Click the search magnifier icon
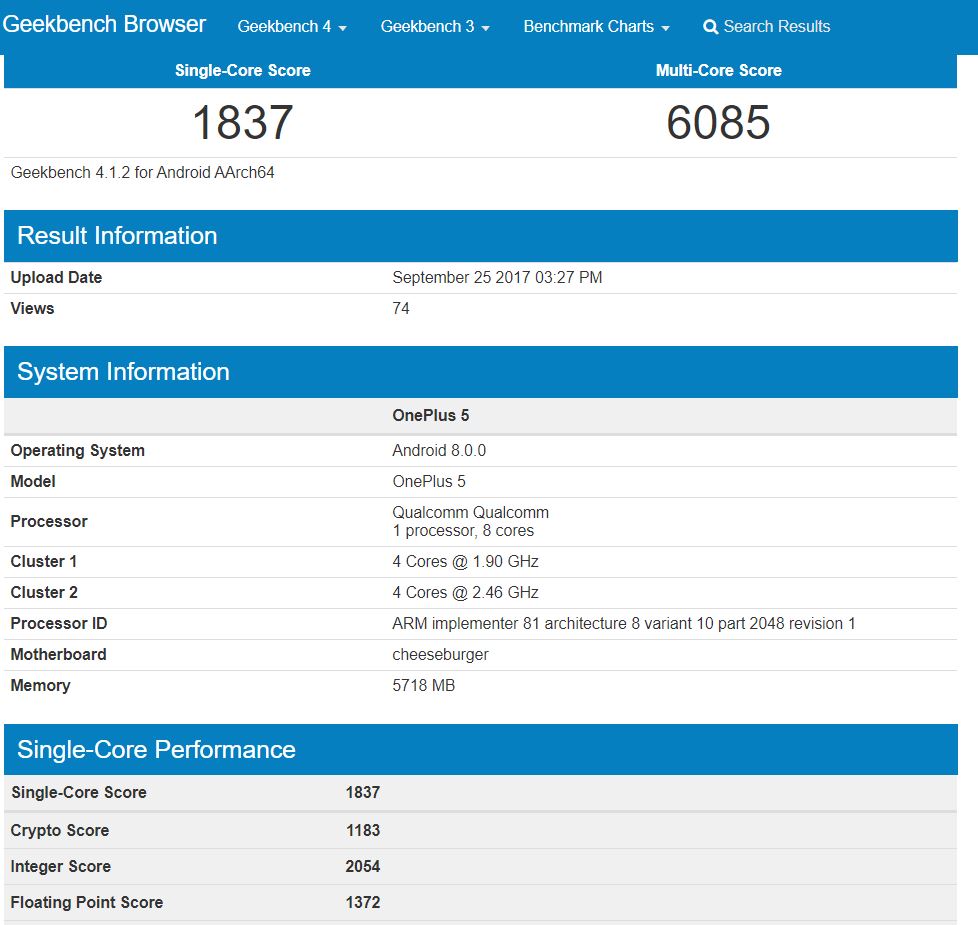978x925 pixels. [710, 27]
